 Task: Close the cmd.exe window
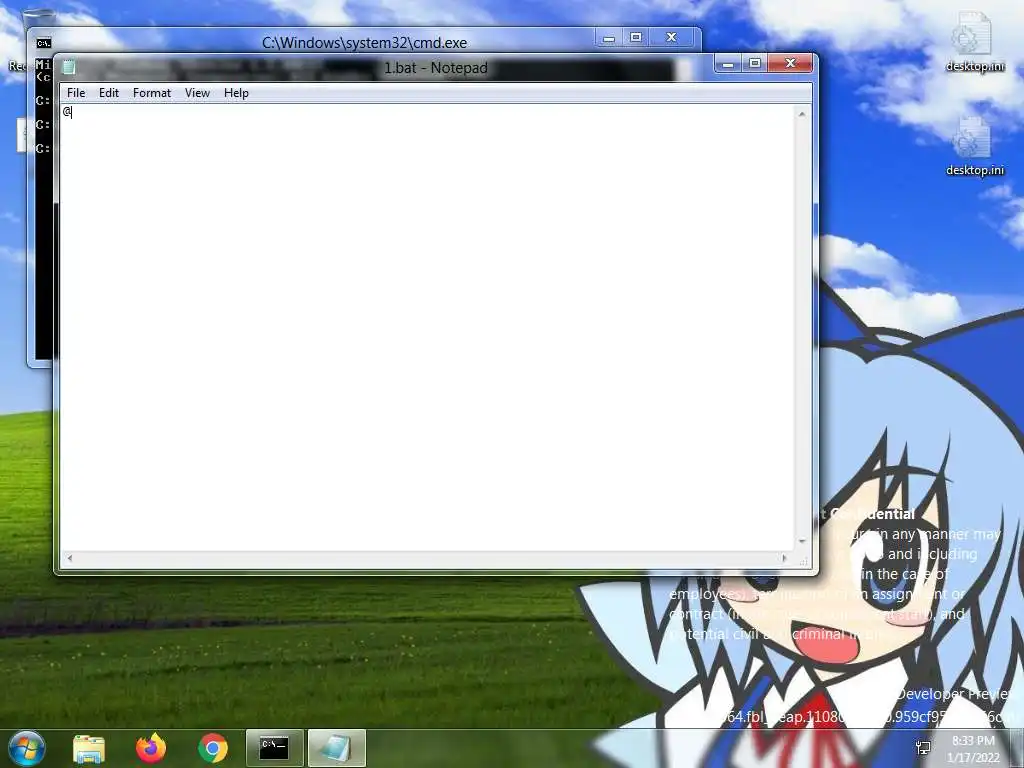(x=671, y=38)
